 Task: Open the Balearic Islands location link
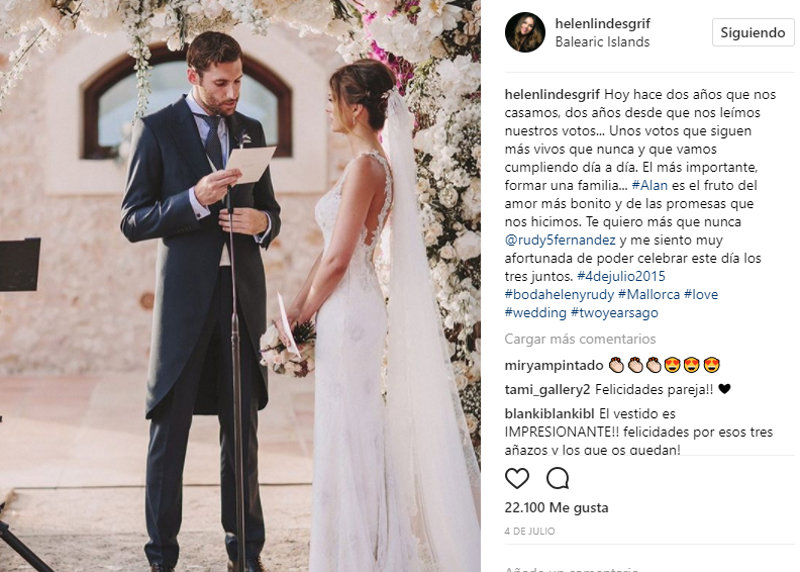point(602,42)
